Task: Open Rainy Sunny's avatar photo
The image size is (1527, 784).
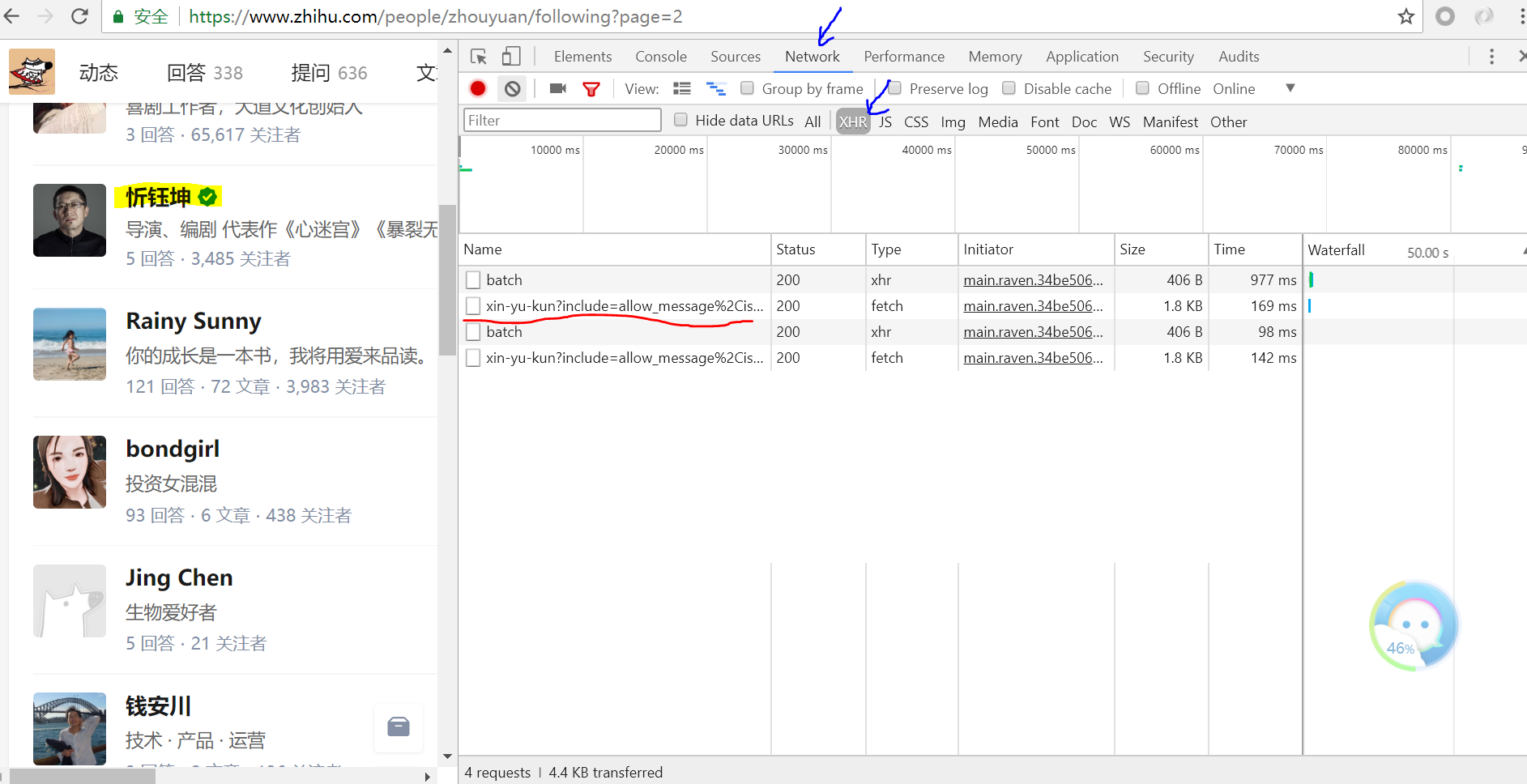Action: coord(70,344)
